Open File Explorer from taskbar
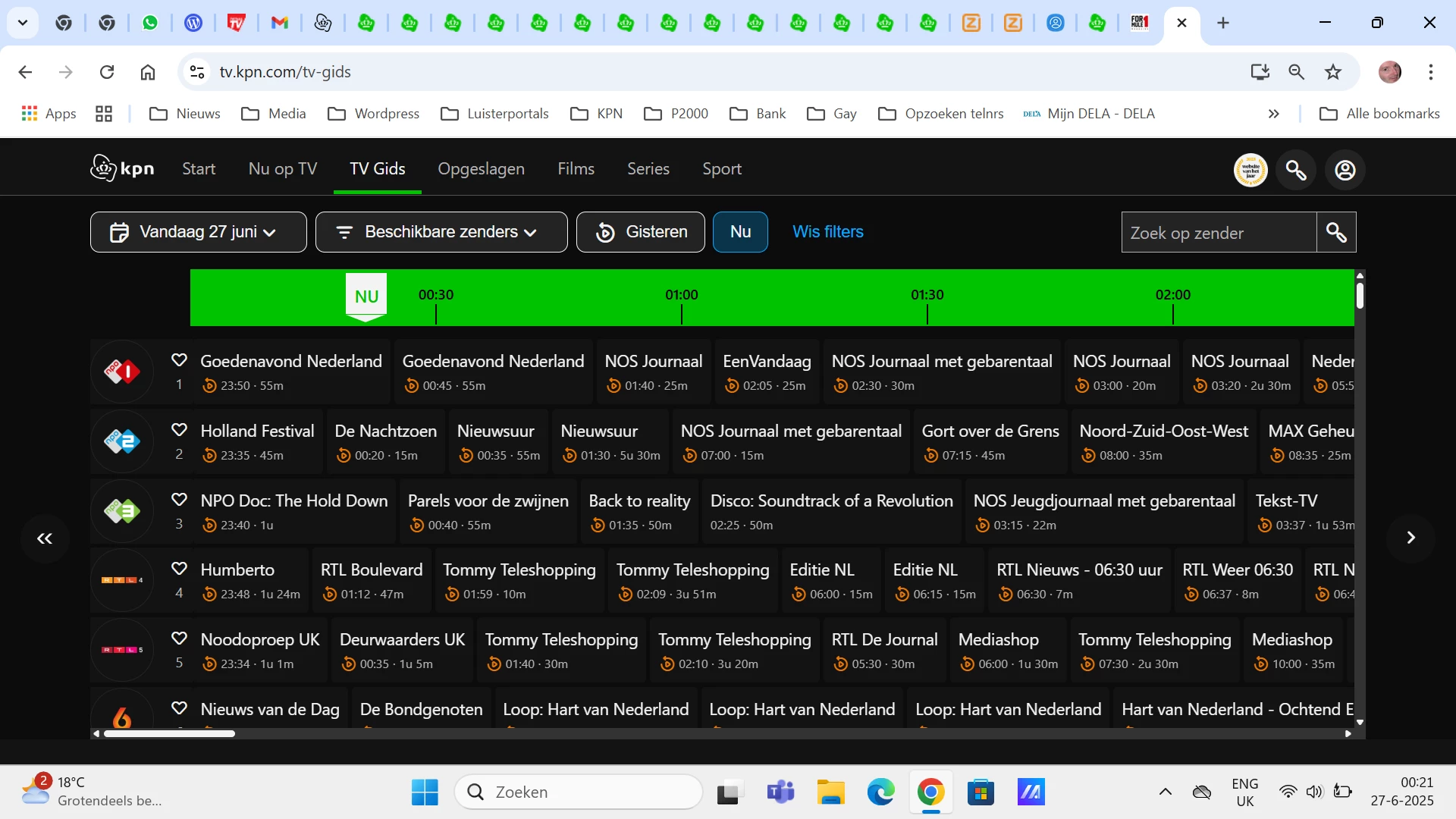The height and width of the screenshot is (819, 1456). tap(831, 792)
